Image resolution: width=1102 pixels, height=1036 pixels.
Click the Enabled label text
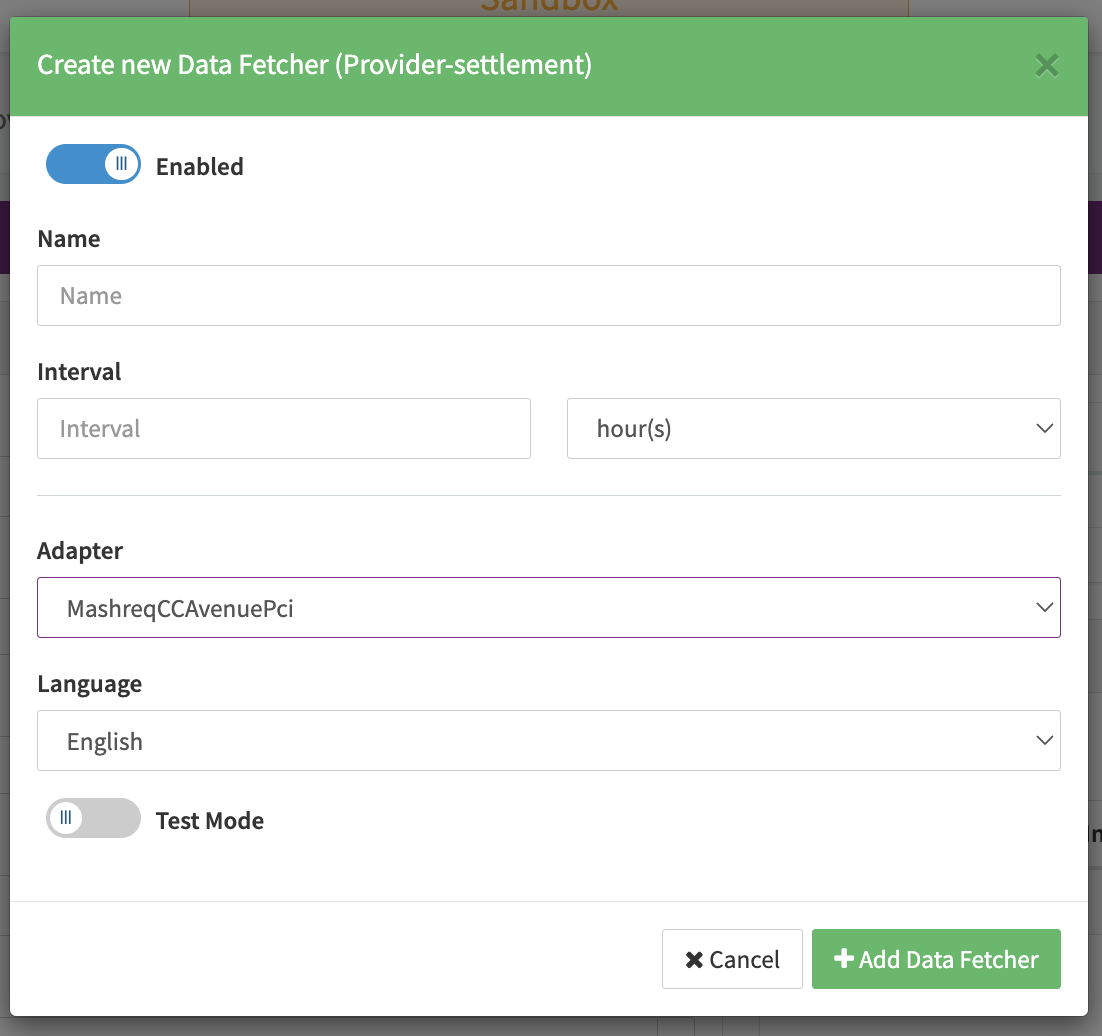click(x=200, y=167)
